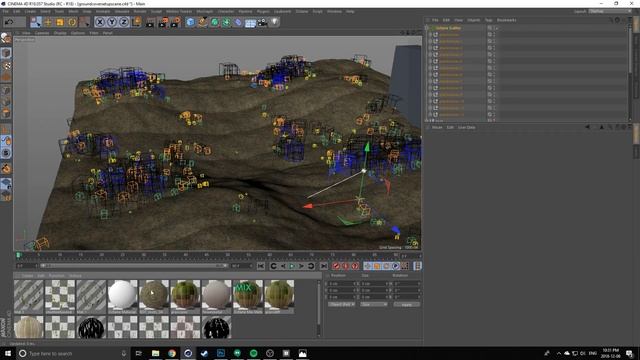640x360 pixels.
Task: Click the Position X input field
Action: 342,284
